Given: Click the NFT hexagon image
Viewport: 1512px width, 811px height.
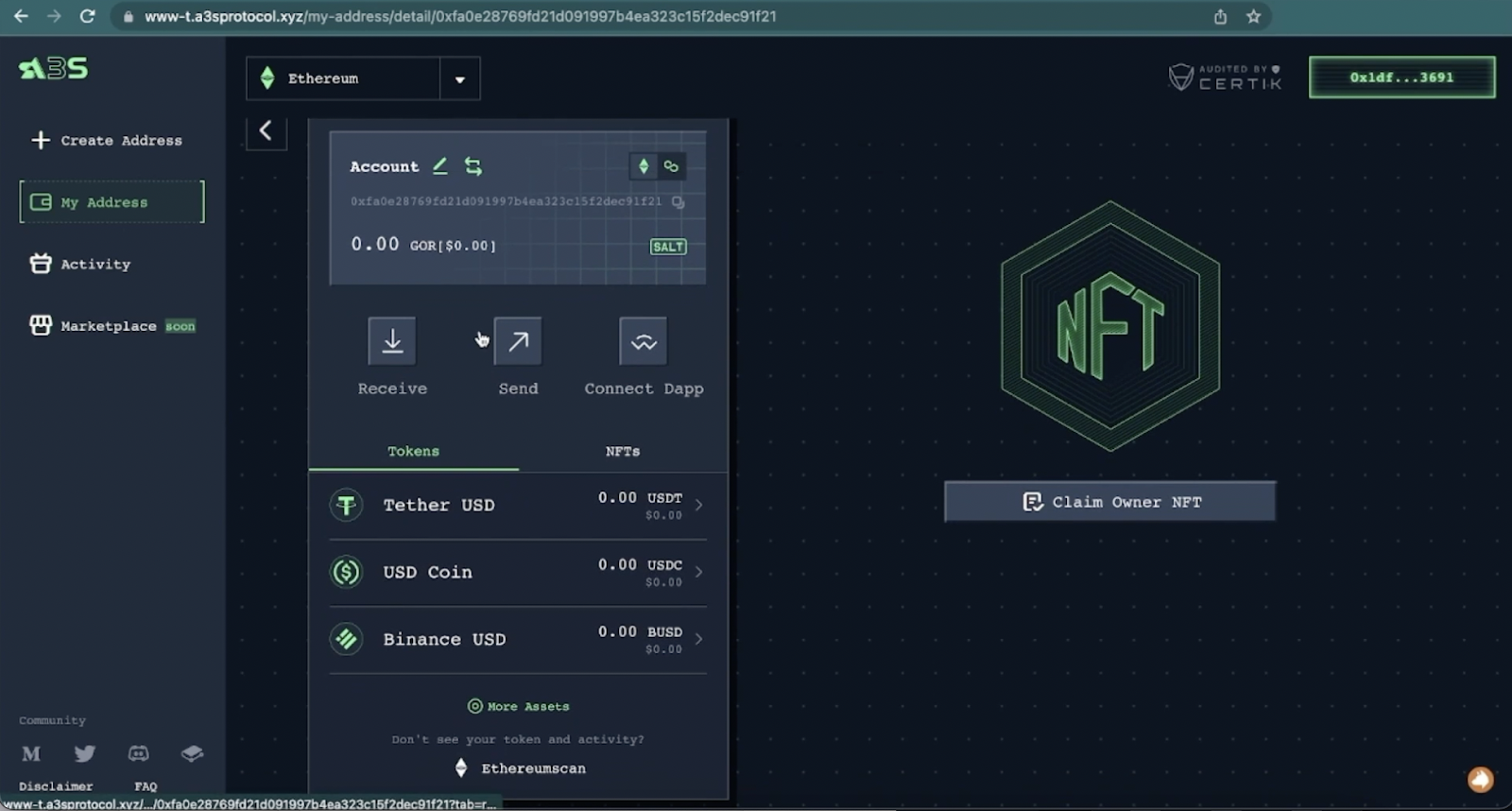Looking at the screenshot, I should point(1110,326).
